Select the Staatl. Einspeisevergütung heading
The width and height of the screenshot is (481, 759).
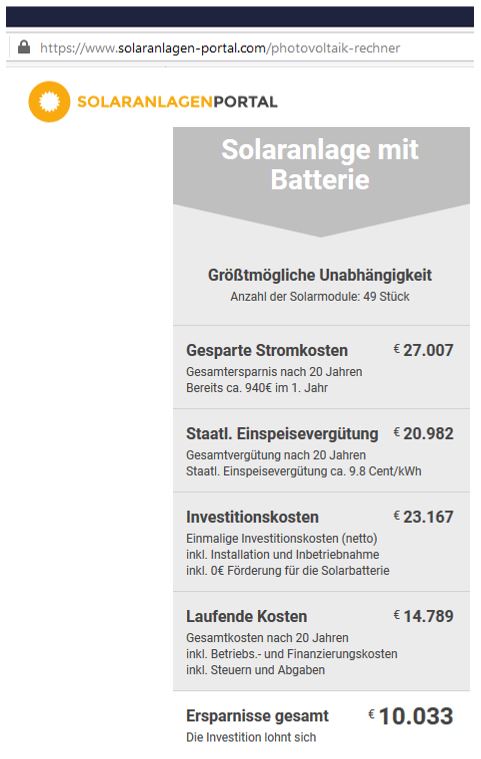pos(282,434)
